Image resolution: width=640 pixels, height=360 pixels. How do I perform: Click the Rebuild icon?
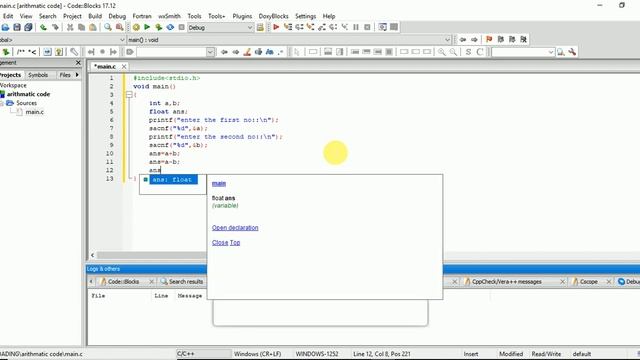(170, 27)
